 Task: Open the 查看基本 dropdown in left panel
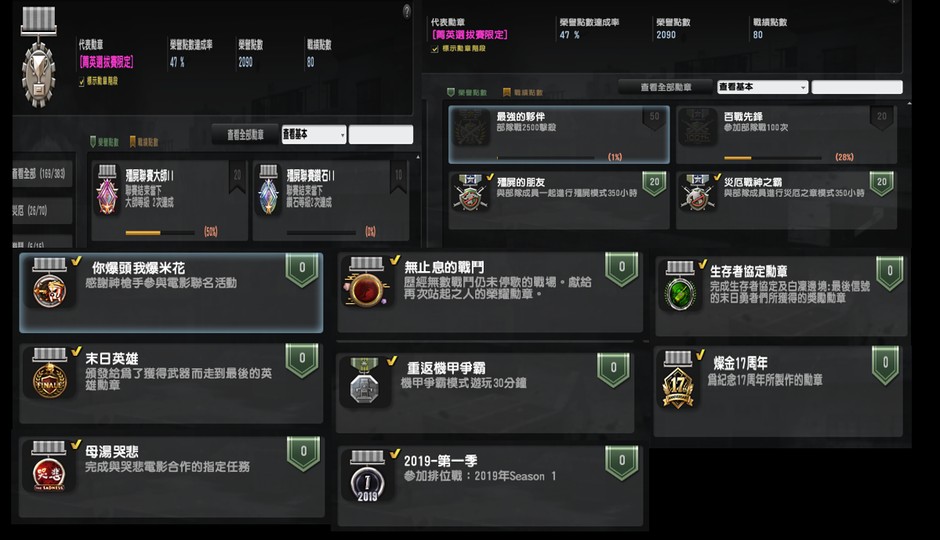pyautogui.click(x=314, y=134)
